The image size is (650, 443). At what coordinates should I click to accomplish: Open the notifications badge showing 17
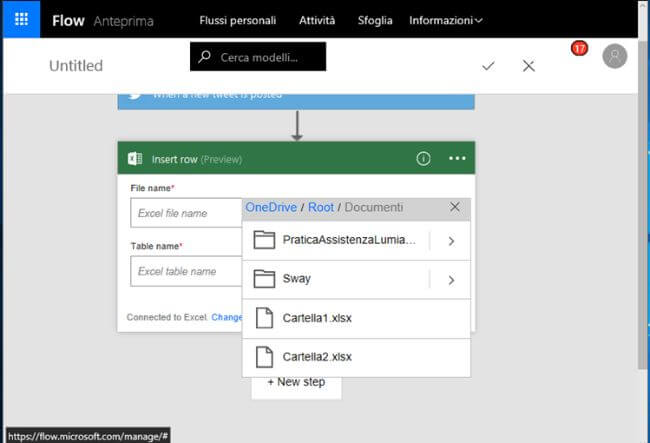(x=579, y=48)
